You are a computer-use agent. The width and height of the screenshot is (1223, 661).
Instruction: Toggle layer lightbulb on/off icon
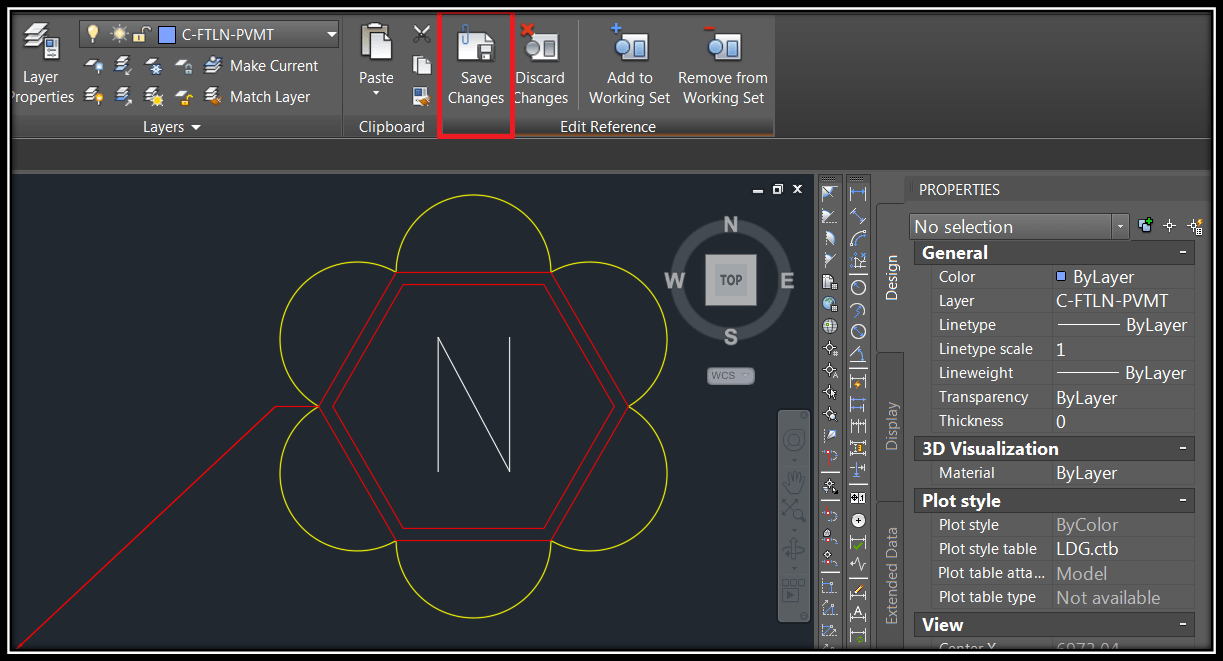[93, 34]
